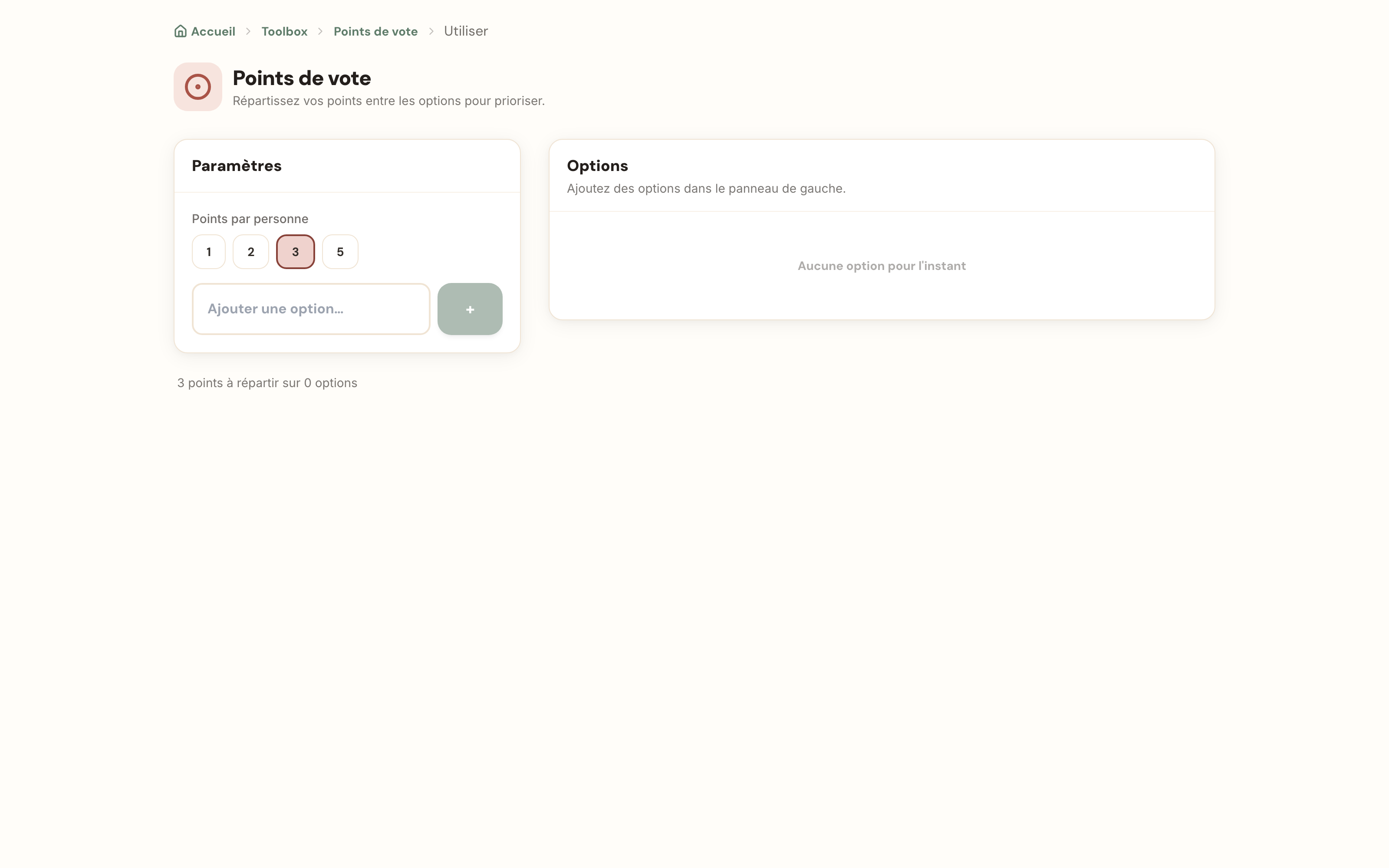Select 5 points per person
The width and height of the screenshot is (1389, 868).
coord(340,251)
